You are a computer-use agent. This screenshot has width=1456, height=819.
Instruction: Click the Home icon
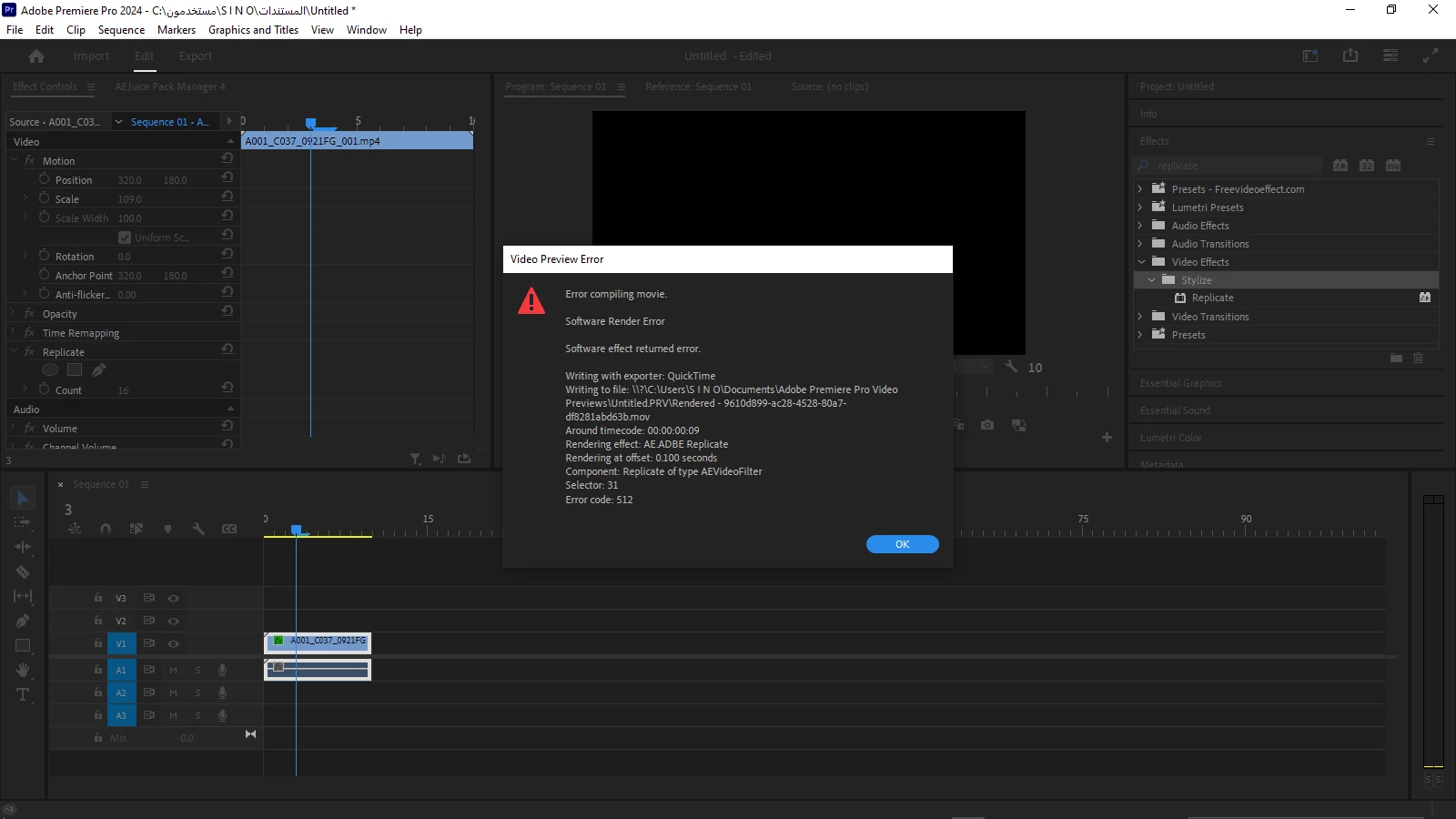pos(36,56)
